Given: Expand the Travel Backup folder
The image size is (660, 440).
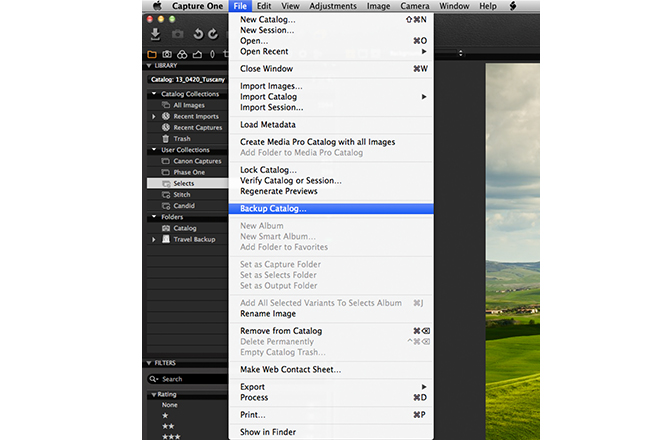Looking at the screenshot, I should click(154, 239).
